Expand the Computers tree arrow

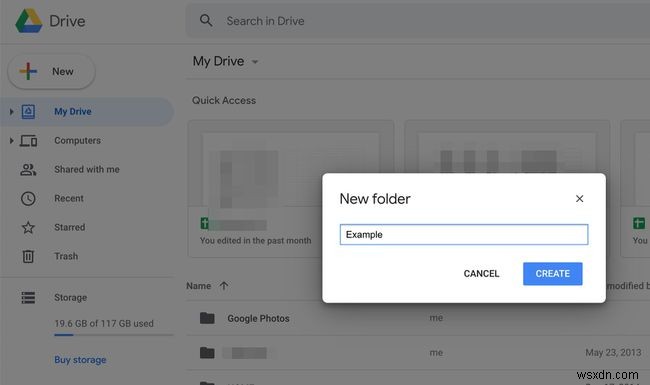click(11, 140)
